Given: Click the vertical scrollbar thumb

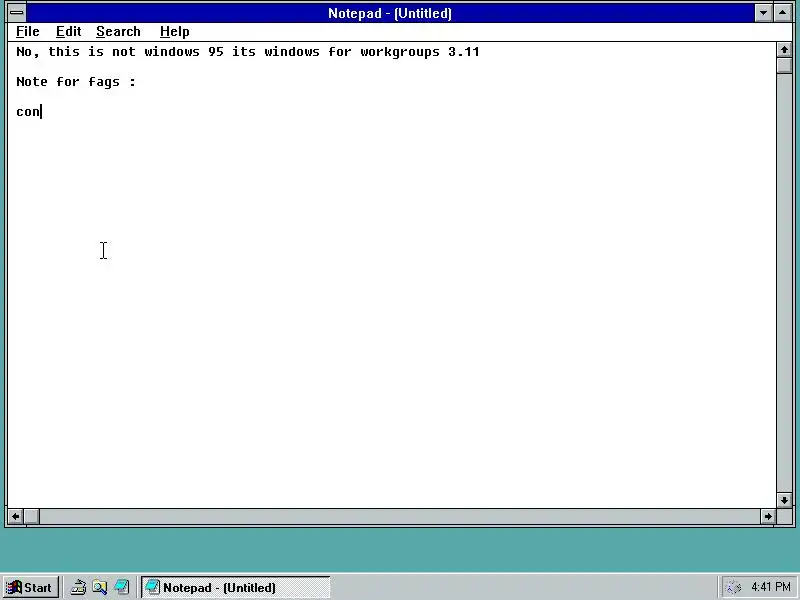Looking at the screenshot, I should tap(784, 66).
